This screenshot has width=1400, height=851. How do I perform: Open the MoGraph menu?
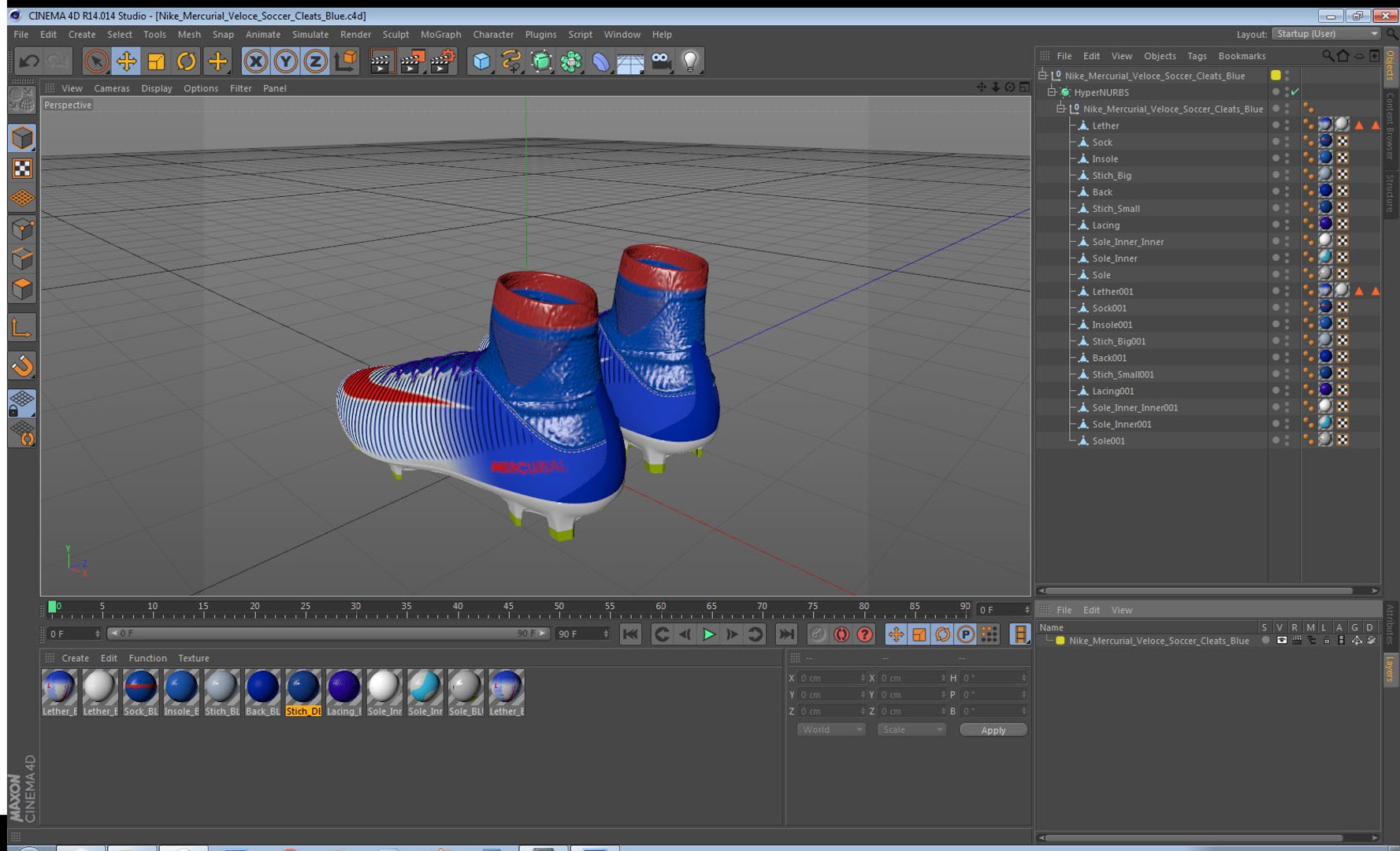(440, 35)
